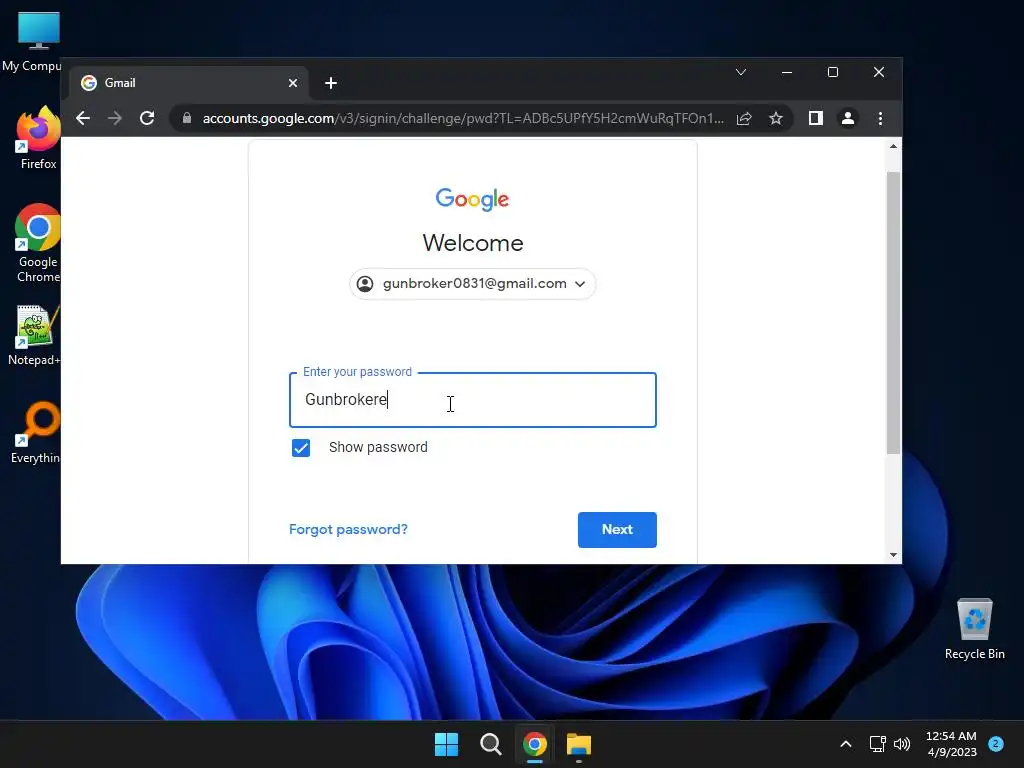Click the blue Next button
This screenshot has width=1024, height=768.
pos(617,530)
